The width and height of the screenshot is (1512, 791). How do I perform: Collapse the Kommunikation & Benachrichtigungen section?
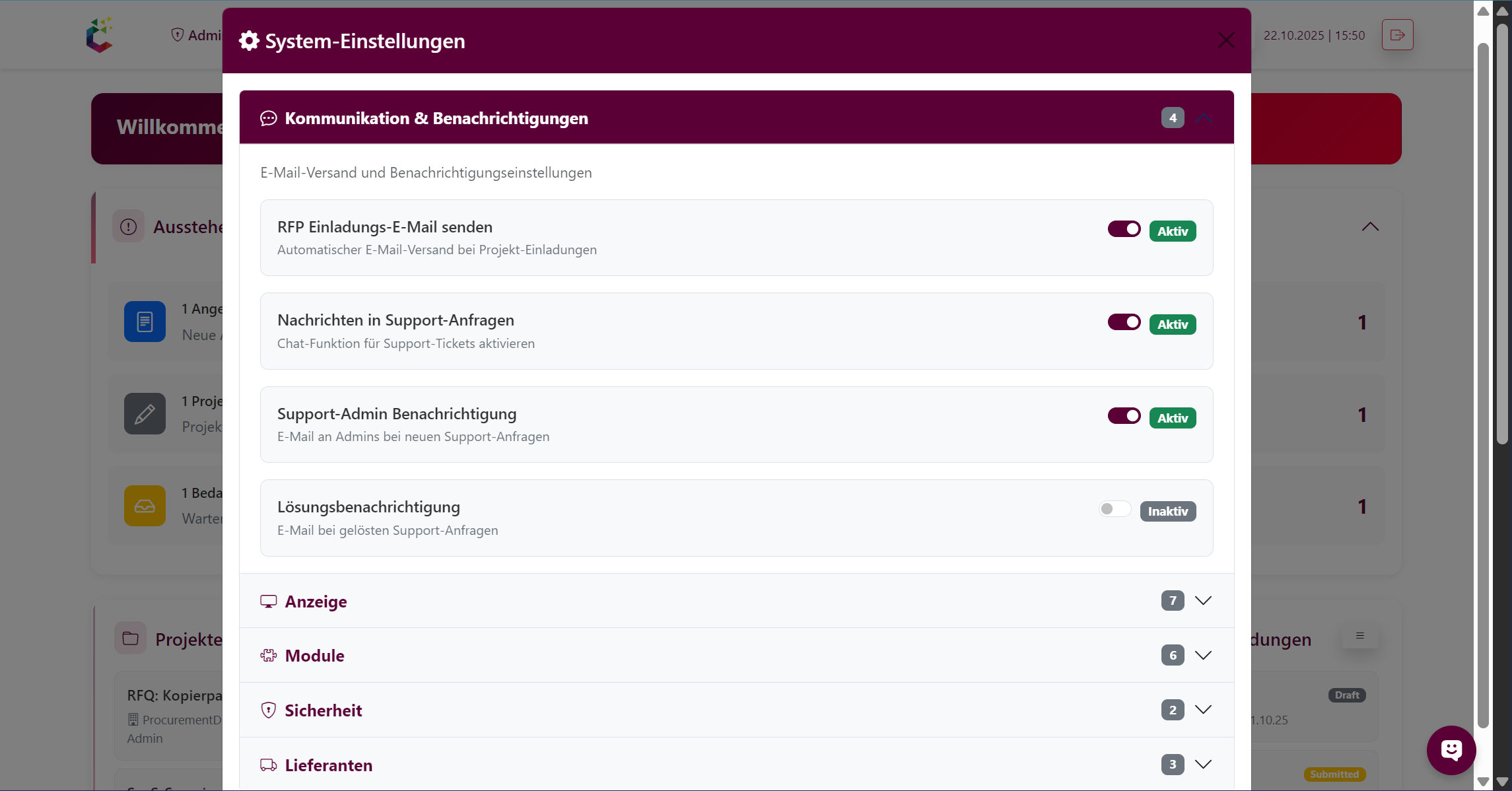pyautogui.click(x=1203, y=118)
